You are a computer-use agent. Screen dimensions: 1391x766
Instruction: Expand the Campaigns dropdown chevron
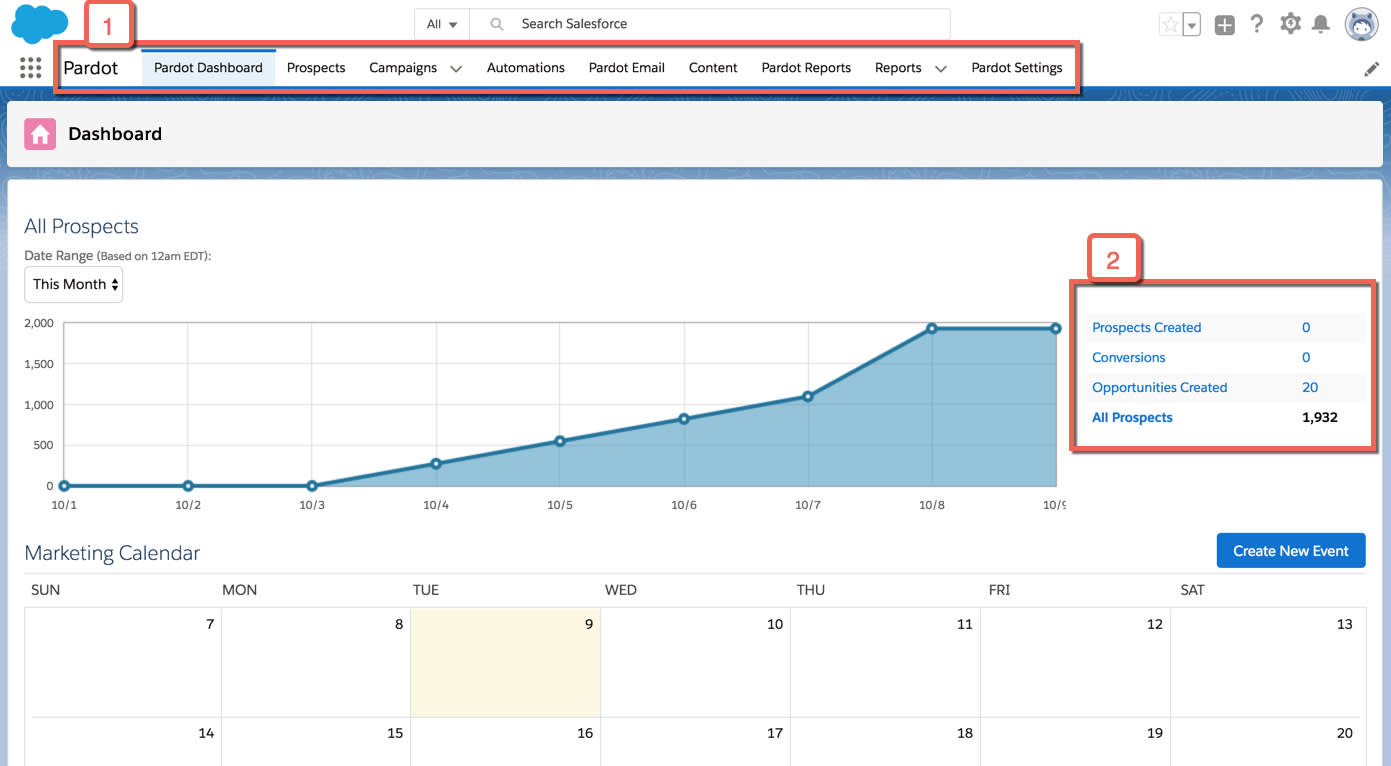[x=456, y=68]
